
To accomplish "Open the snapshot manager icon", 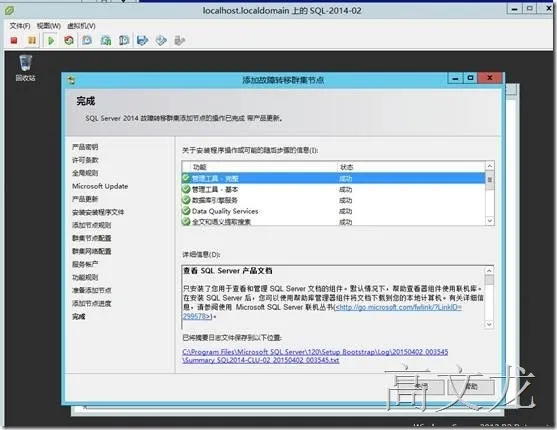I will coord(124,41).
